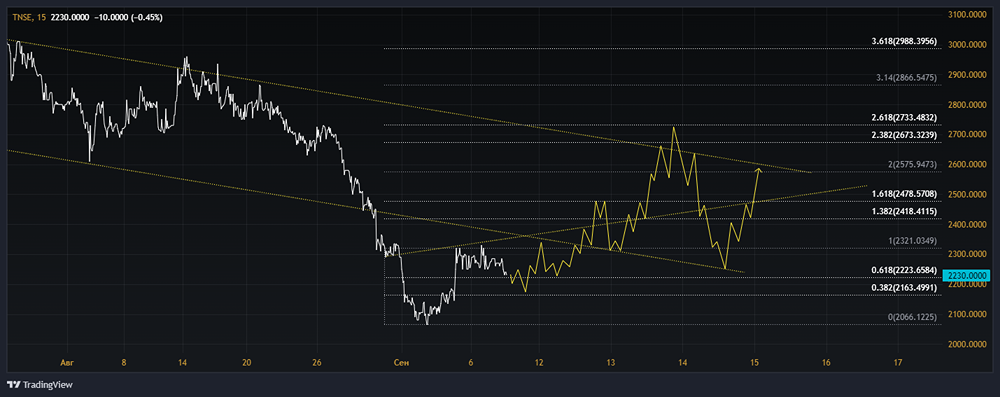Click the 2230.0000 last price in header
This screenshot has width=1000, height=397.
coord(70,18)
